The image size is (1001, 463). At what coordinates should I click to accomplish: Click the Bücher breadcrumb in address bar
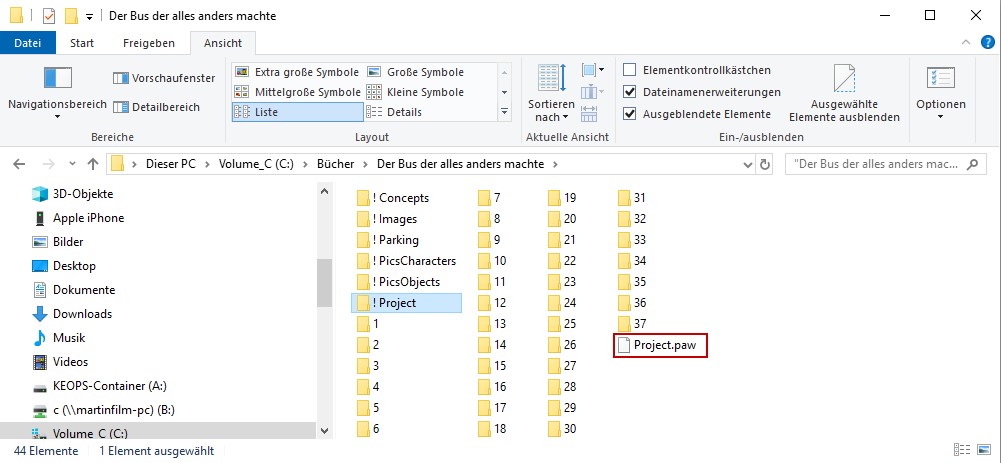335,164
